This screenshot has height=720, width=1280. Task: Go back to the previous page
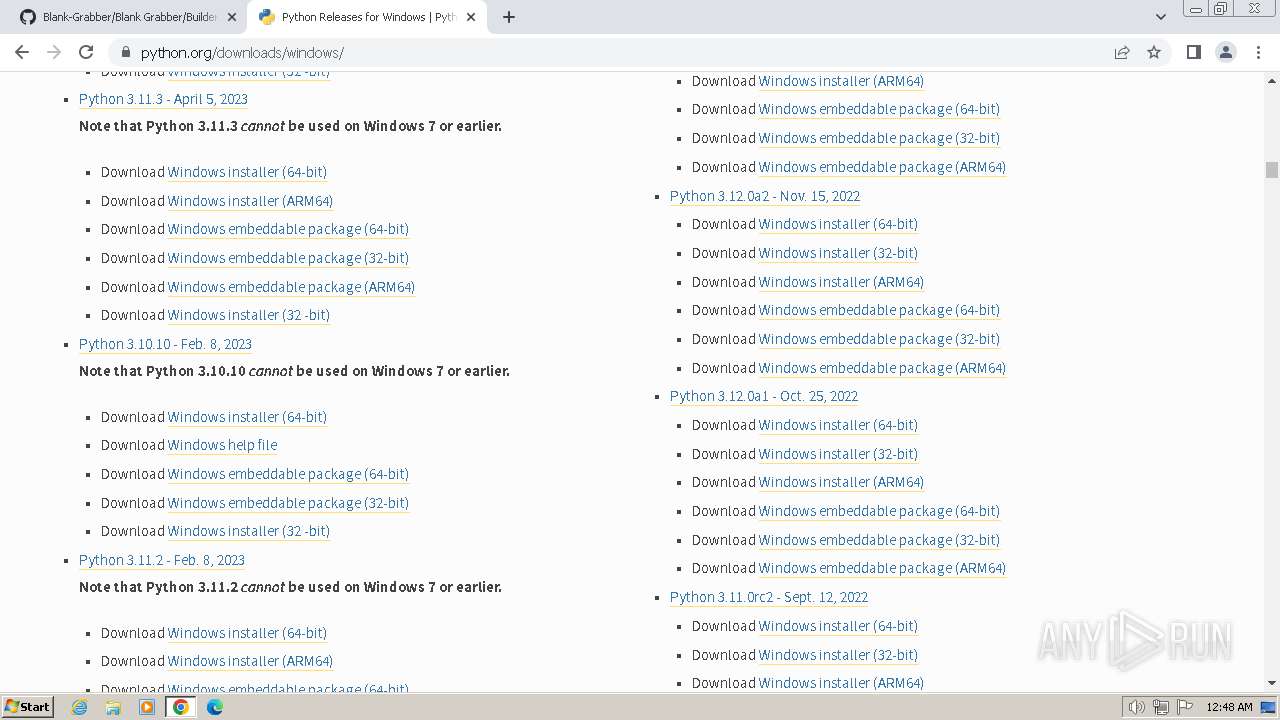pos(22,52)
